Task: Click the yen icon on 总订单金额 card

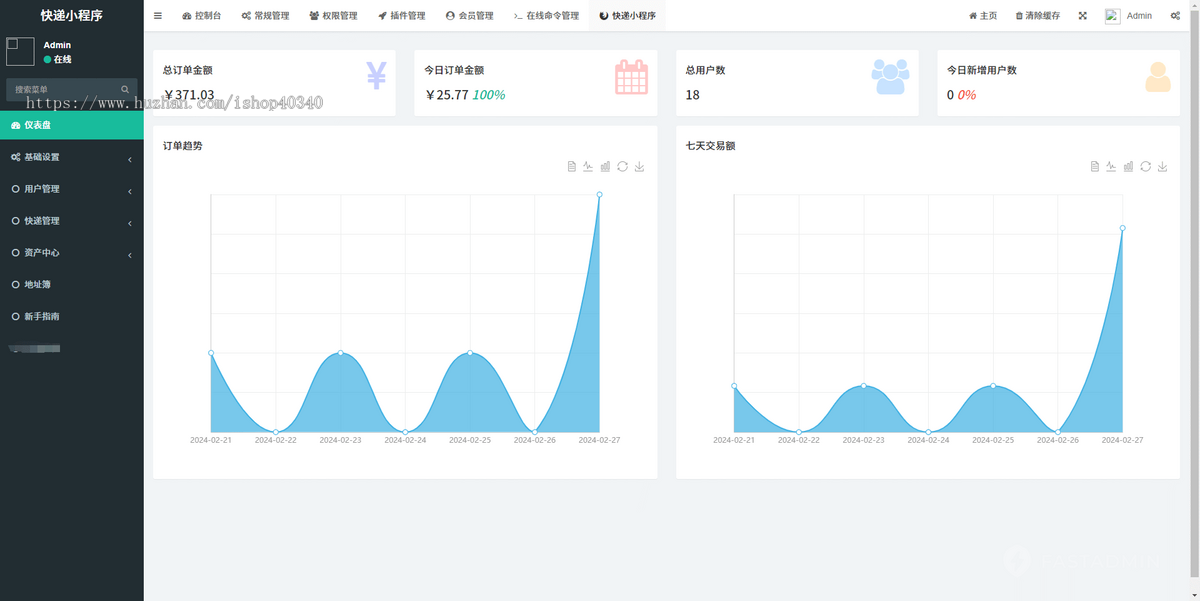Action: (376, 76)
